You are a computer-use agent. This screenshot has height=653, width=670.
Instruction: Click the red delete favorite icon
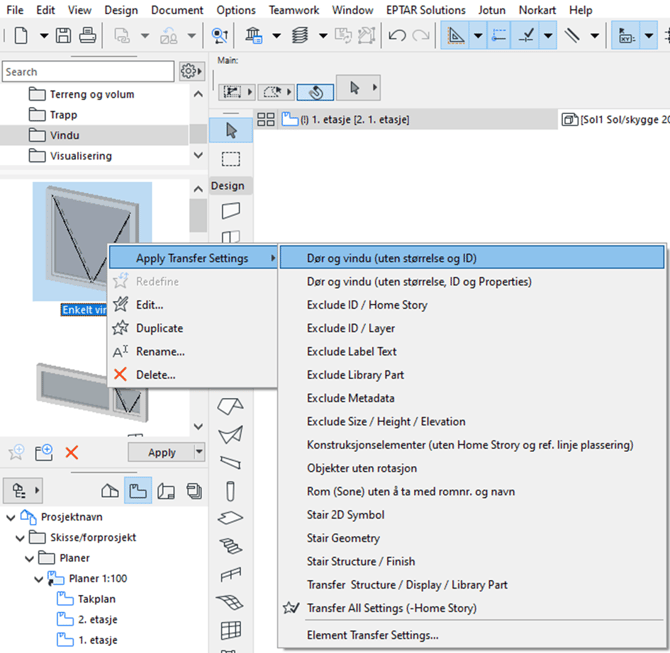coord(72,452)
